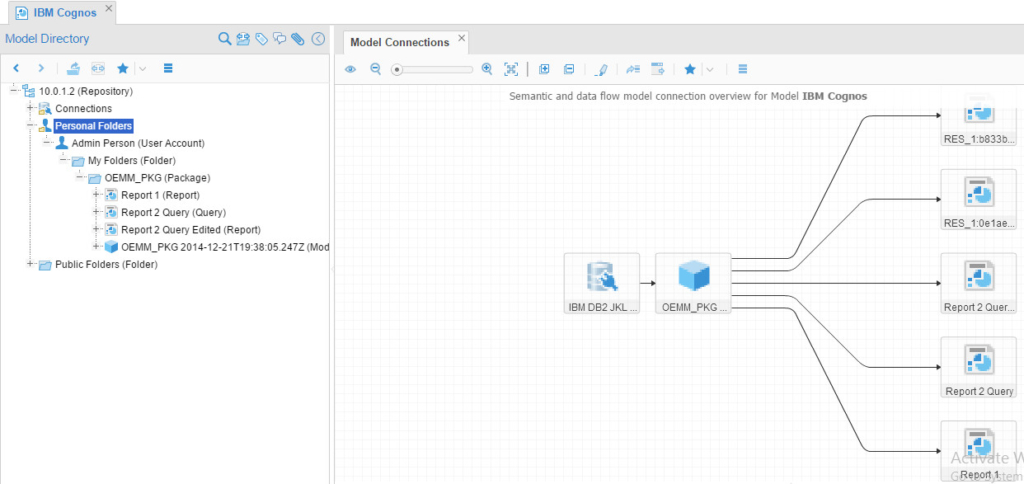
Task: Click the export window icon in diagram toolbar
Action: 658,69
